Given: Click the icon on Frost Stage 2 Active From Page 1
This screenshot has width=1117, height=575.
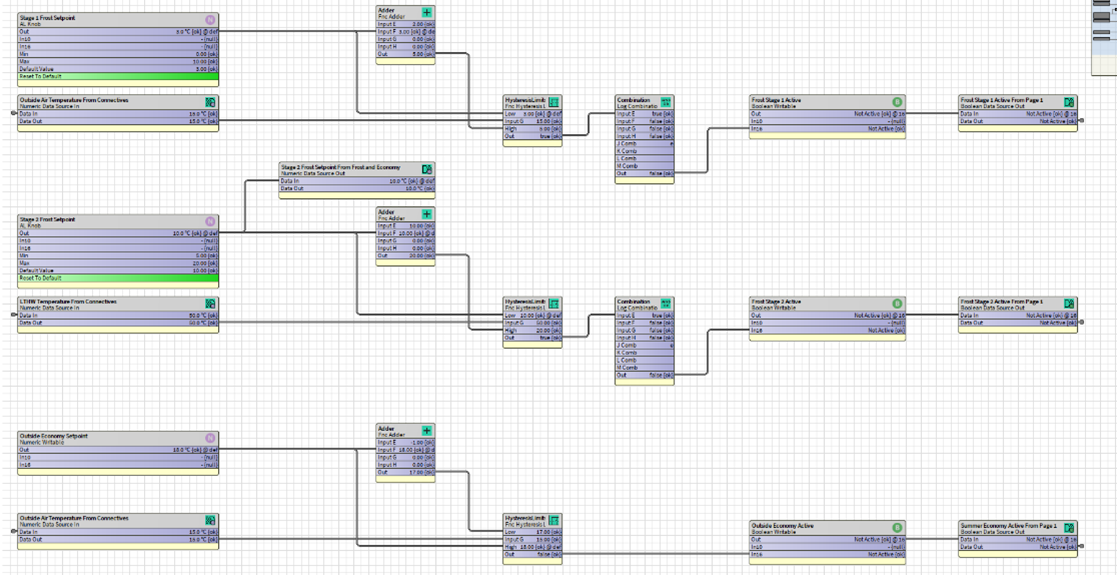Looking at the screenshot, I should [x=1069, y=303].
